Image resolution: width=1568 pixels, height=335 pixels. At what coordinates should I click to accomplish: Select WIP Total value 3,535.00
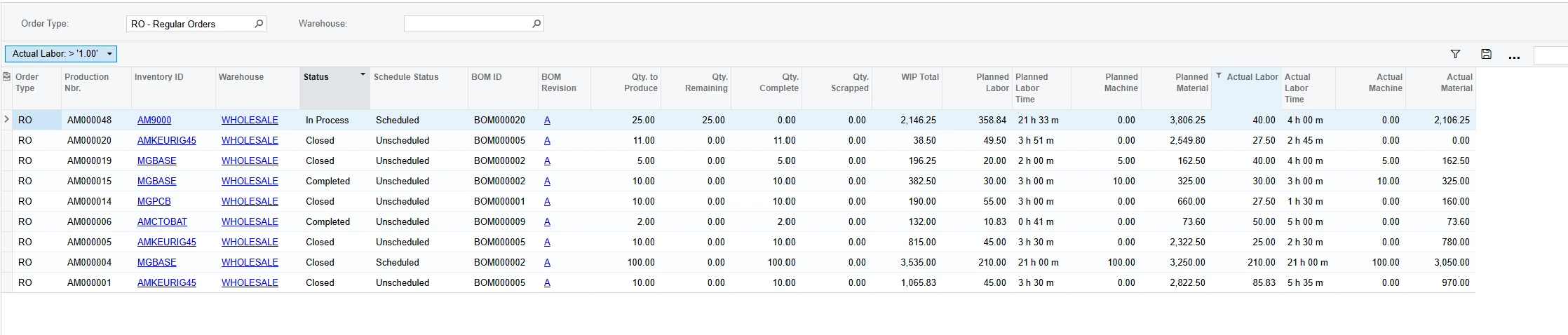click(907, 262)
